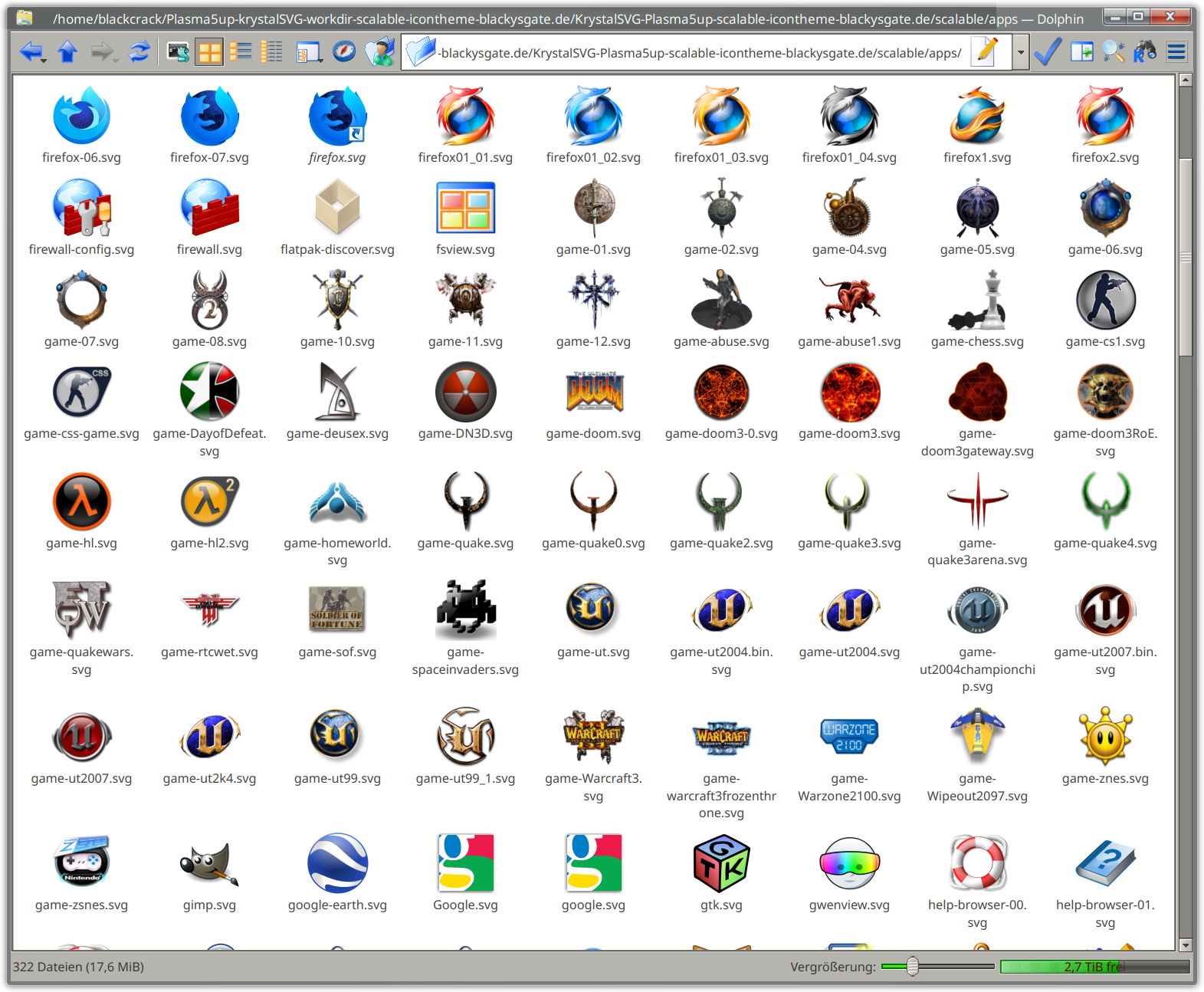1204x992 pixels.
Task: Click the game-quakewars.svg file name
Action: 81,661
